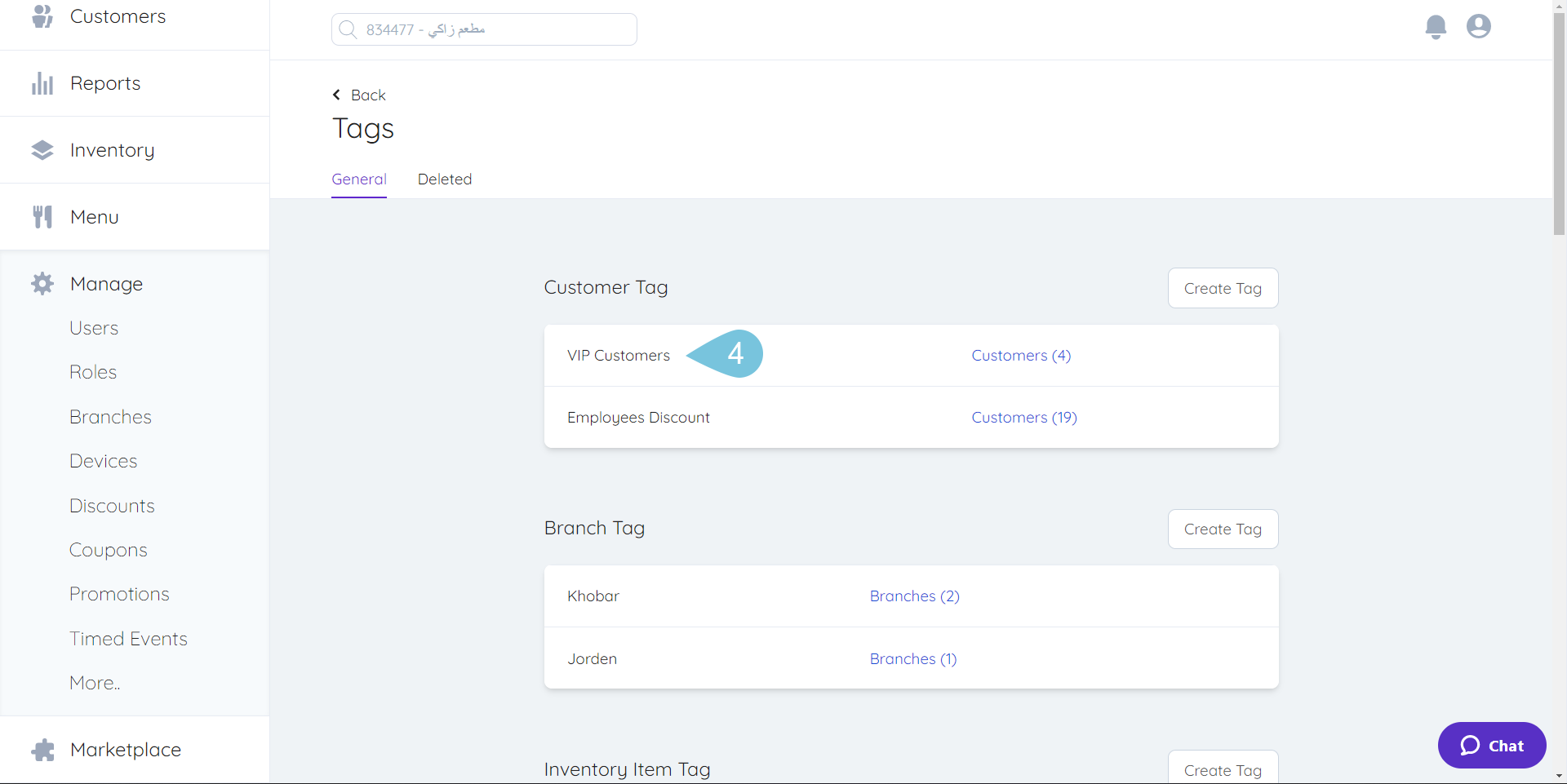
Task: Click the Inventory layers icon
Action: pyautogui.click(x=42, y=150)
